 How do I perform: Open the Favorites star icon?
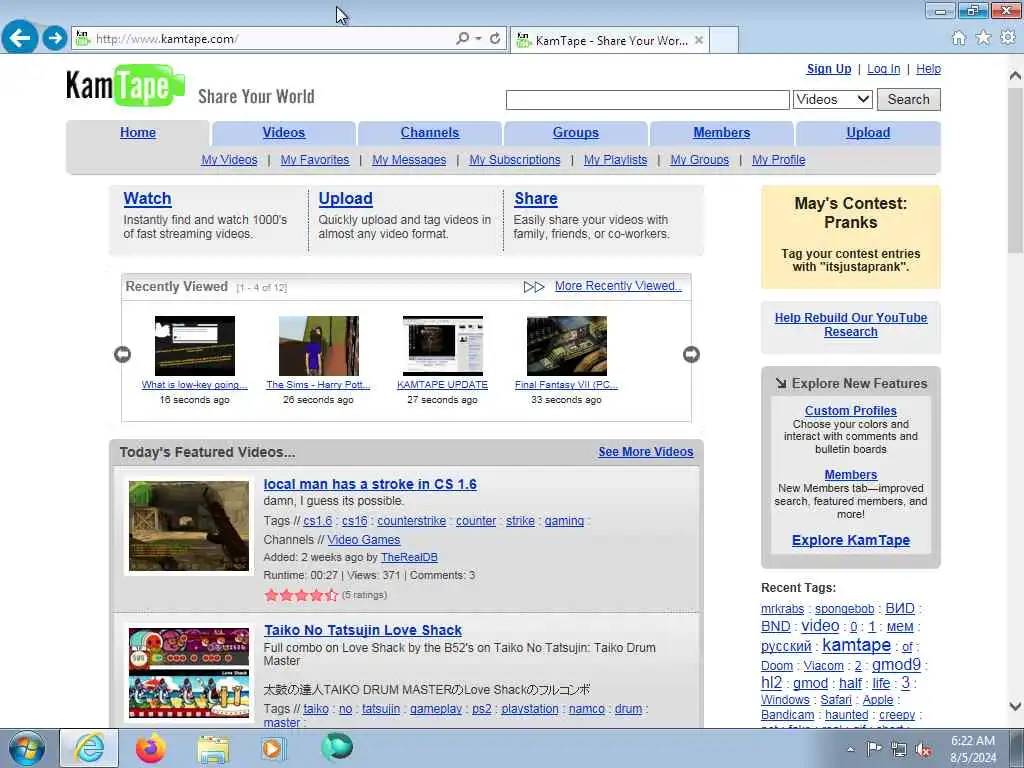coord(983,38)
